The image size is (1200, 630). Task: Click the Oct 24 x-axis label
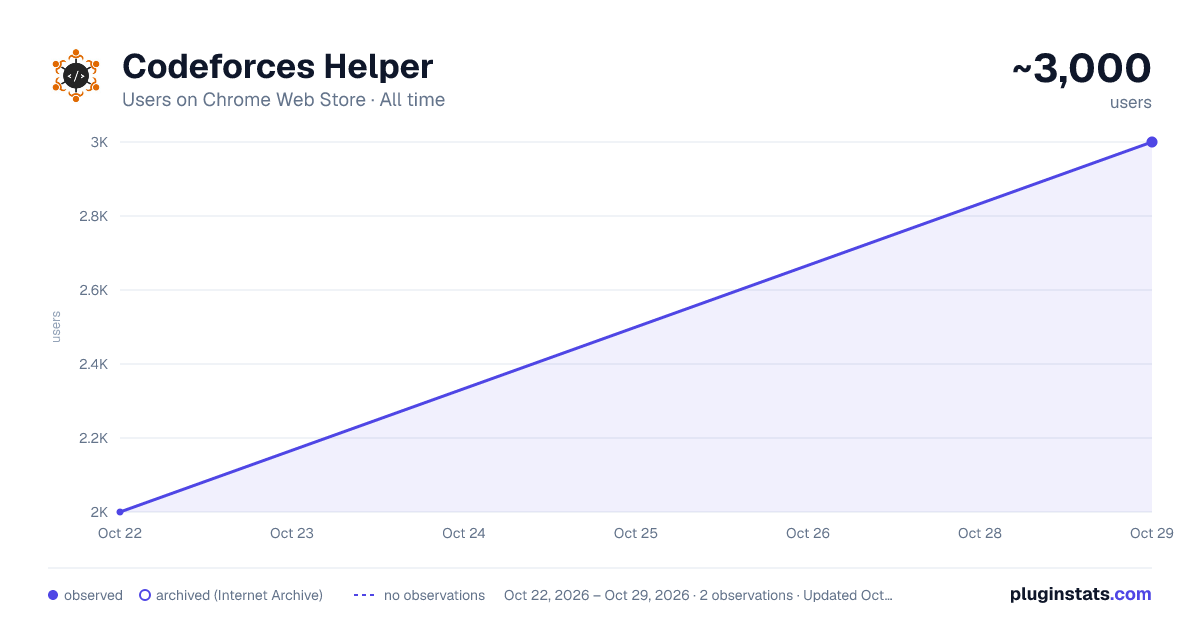coord(464,533)
